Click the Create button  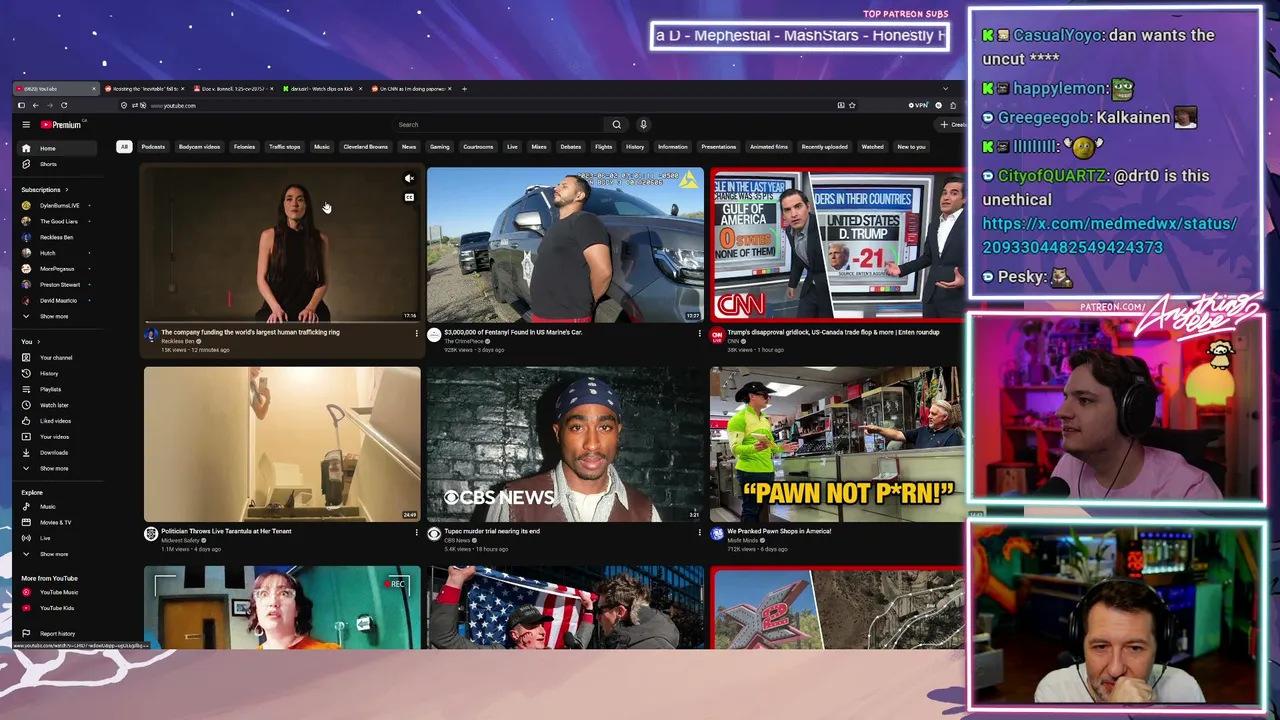[952, 125]
